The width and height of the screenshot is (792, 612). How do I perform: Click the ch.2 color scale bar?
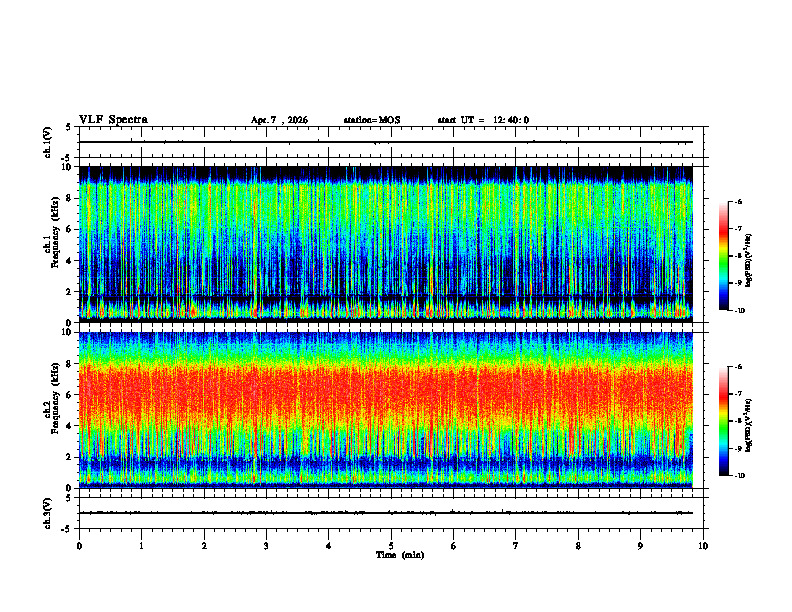[723, 421]
